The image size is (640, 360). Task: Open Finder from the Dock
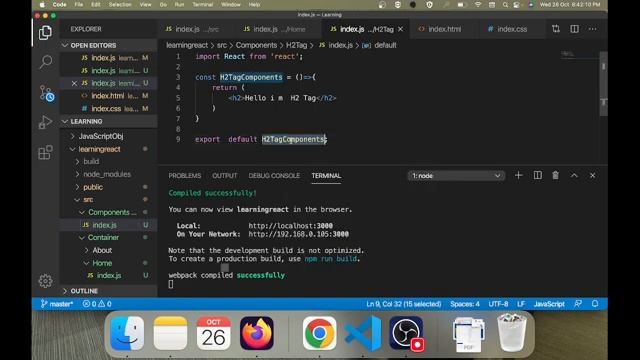[127, 333]
